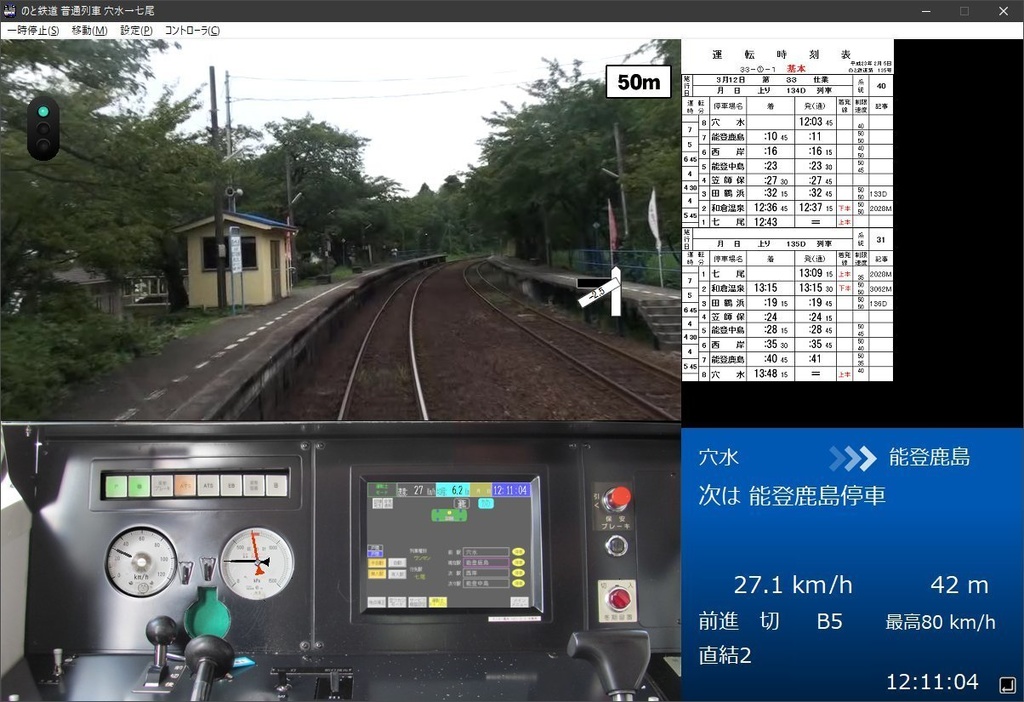Click the signal indicator at top-left
Image resolution: width=1024 pixels, height=702 pixels.
(x=45, y=130)
